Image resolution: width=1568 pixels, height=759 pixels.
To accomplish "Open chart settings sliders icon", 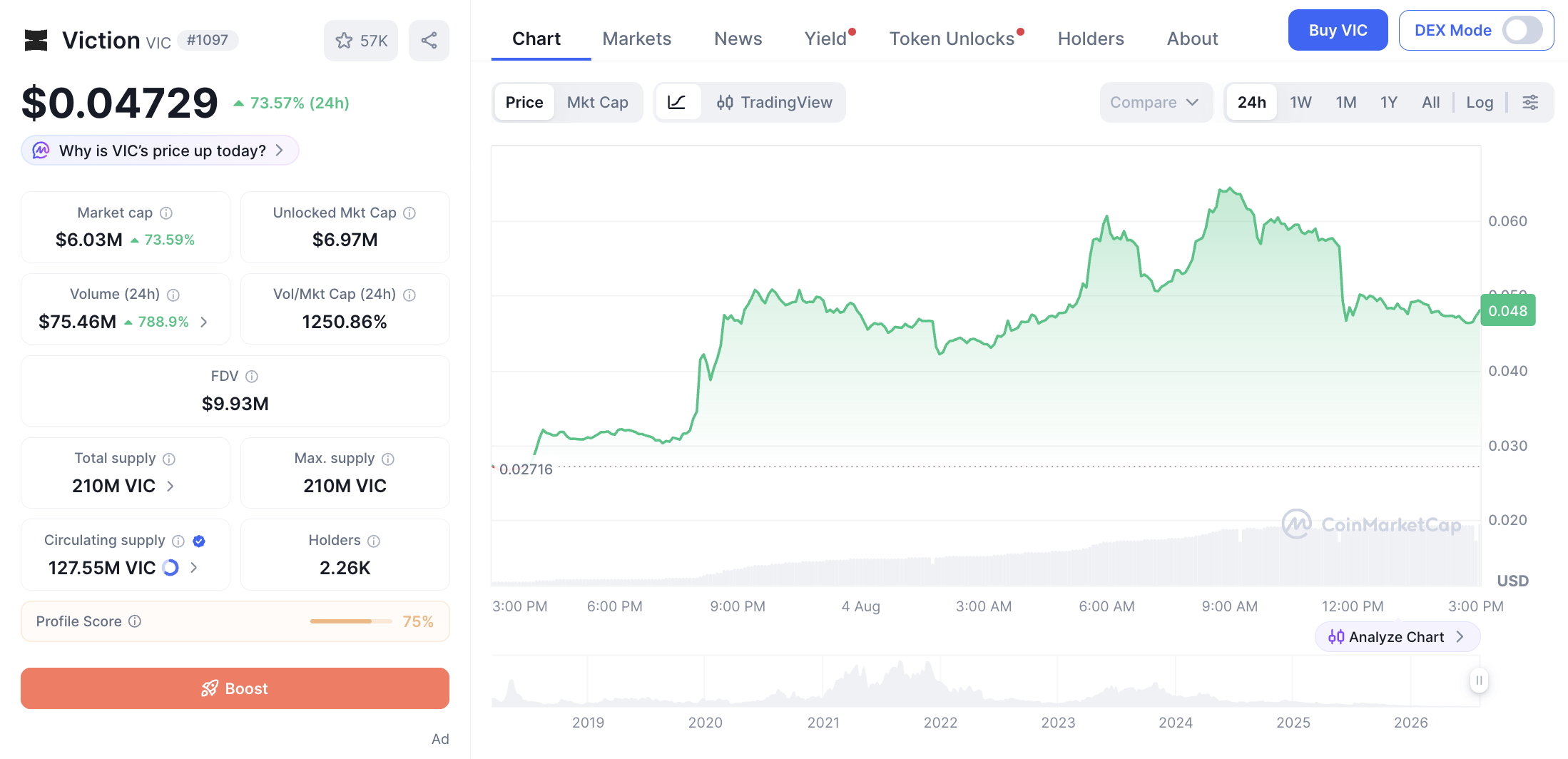I will point(1530,102).
